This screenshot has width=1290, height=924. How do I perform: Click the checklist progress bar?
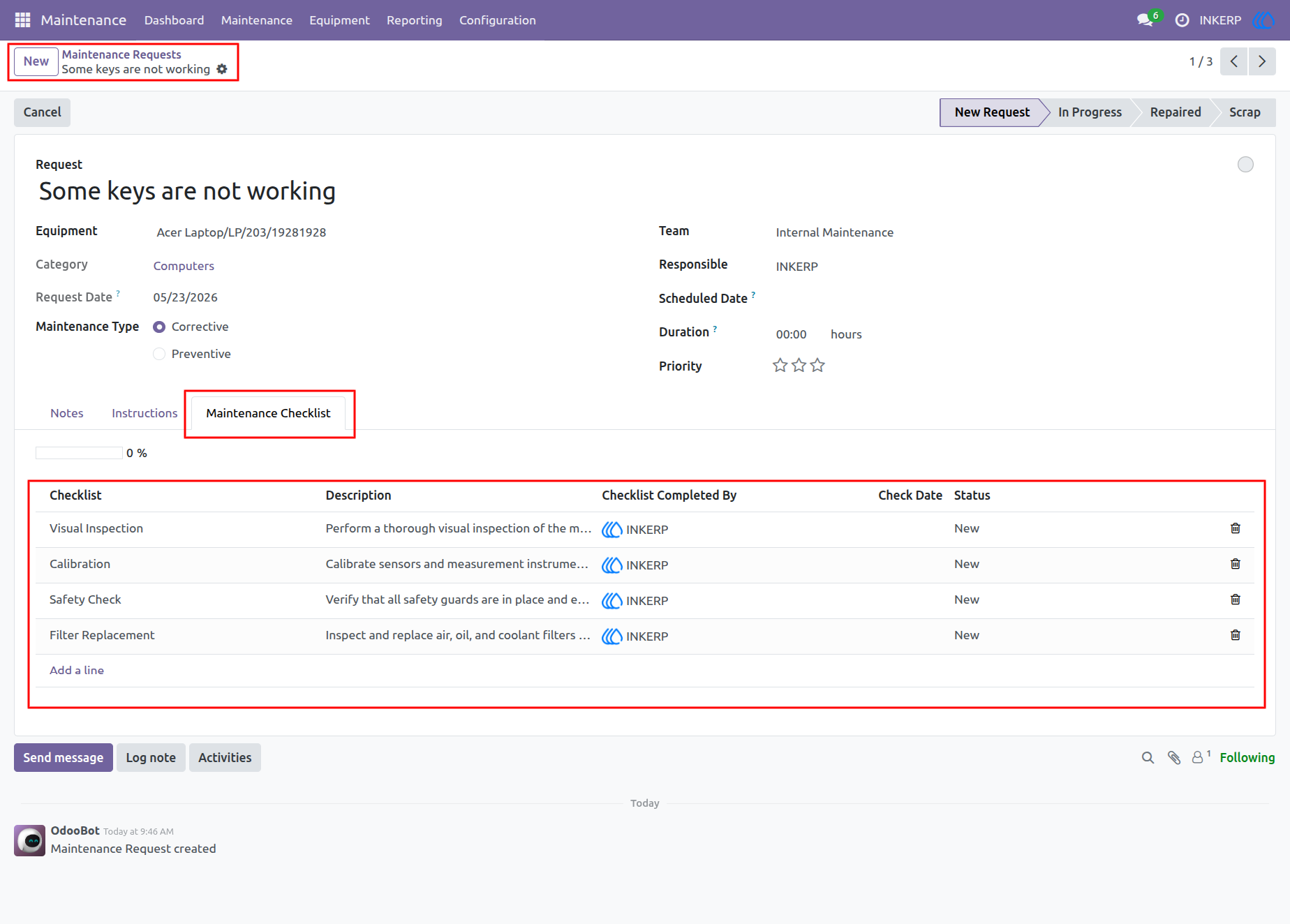(x=79, y=453)
